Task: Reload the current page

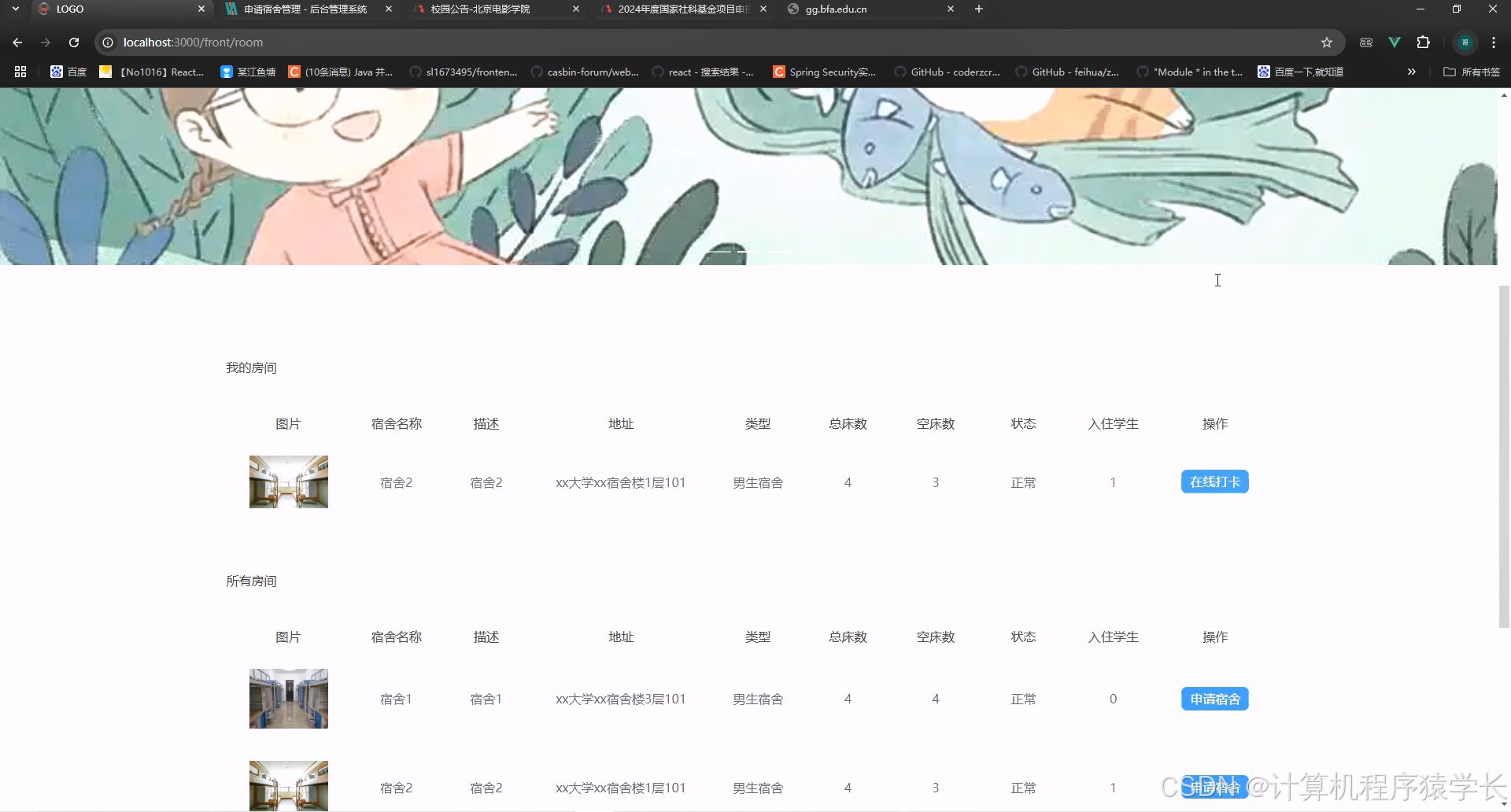Action: 73,42
